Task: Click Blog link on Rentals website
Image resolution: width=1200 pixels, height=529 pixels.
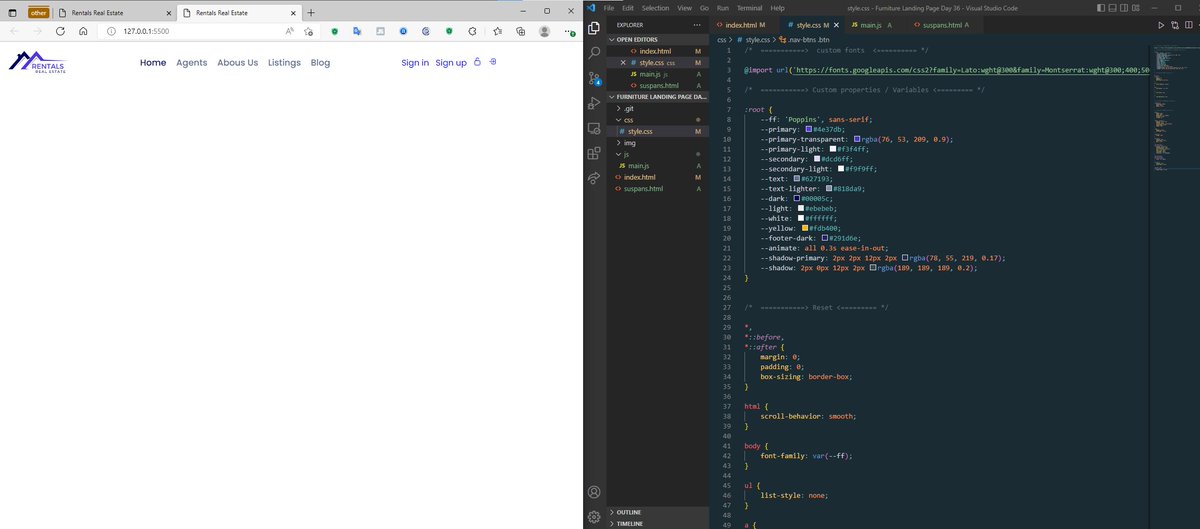Action: click(320, 63)
